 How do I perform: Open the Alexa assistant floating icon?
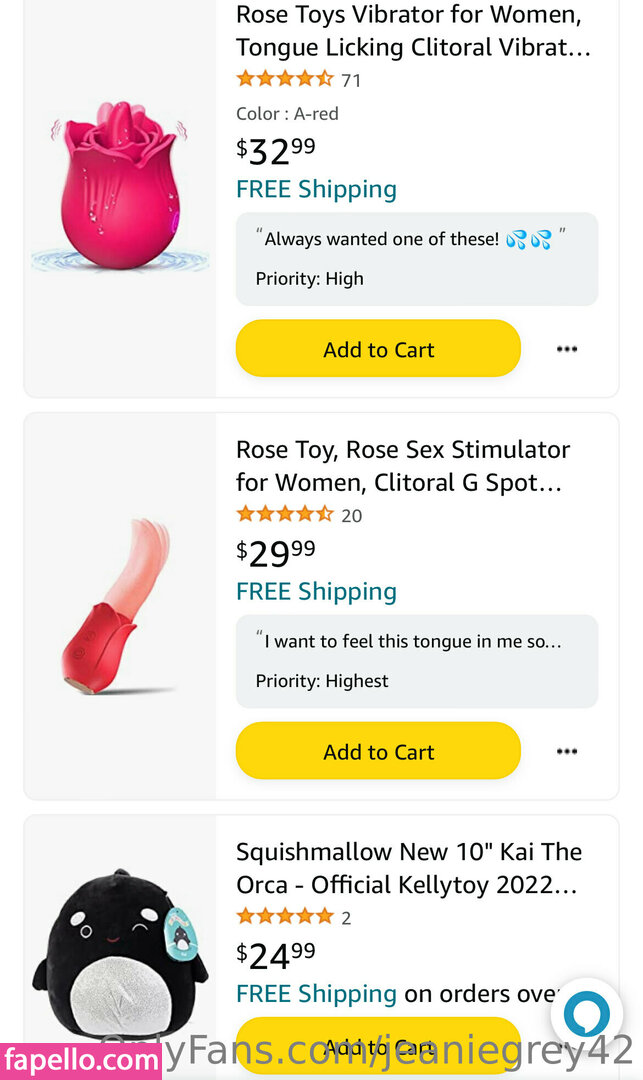coord(586,1014)
